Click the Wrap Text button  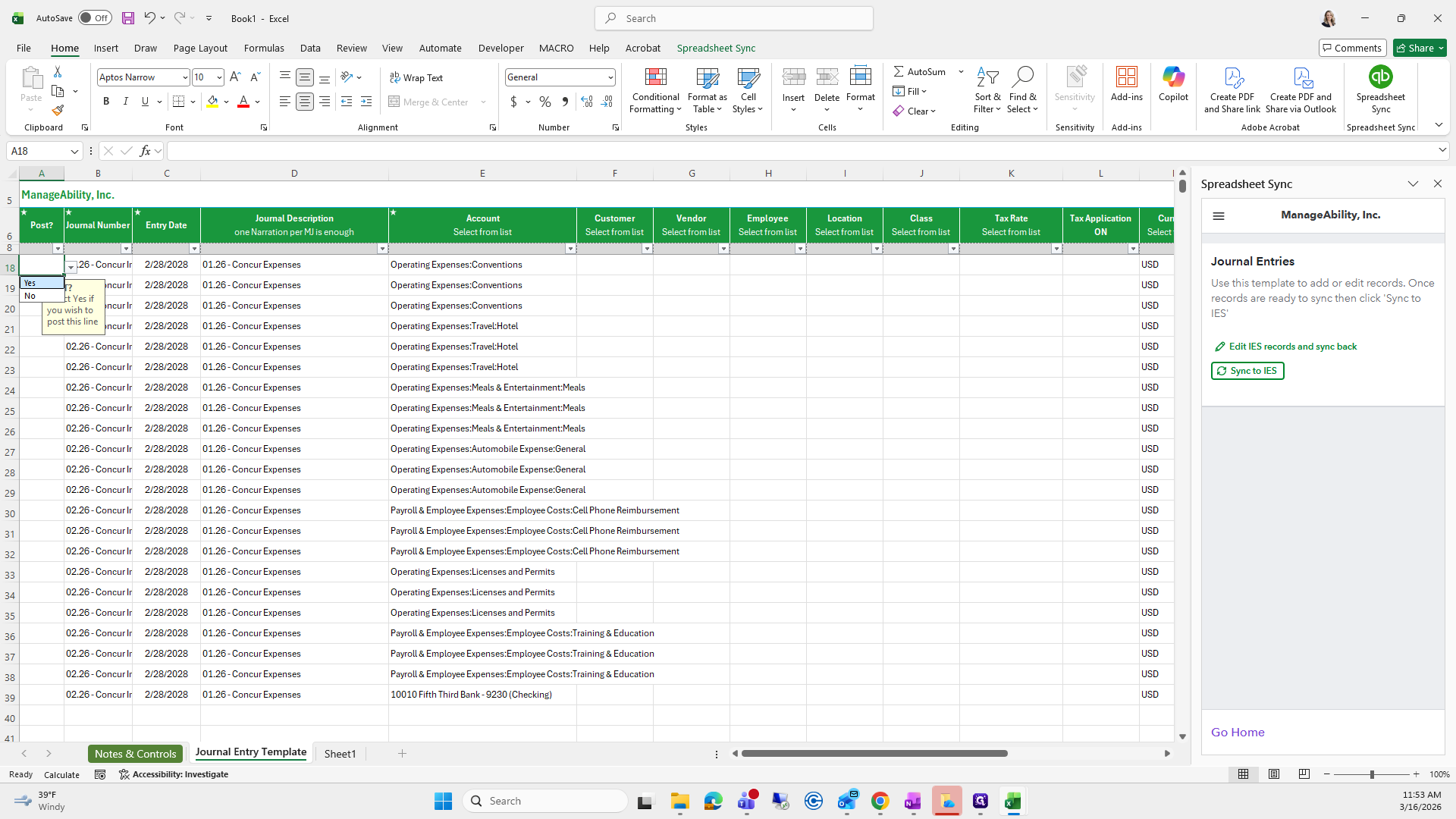click(x=416, y=77)
